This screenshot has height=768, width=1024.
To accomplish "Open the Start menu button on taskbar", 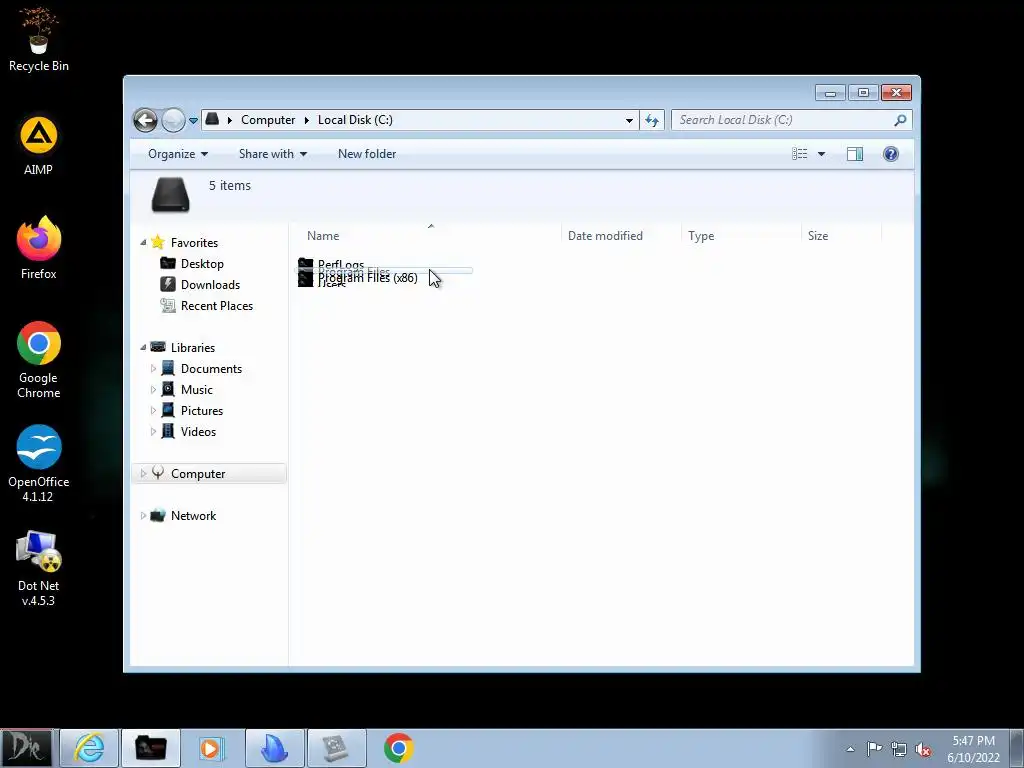I will [x=26, y=748].
